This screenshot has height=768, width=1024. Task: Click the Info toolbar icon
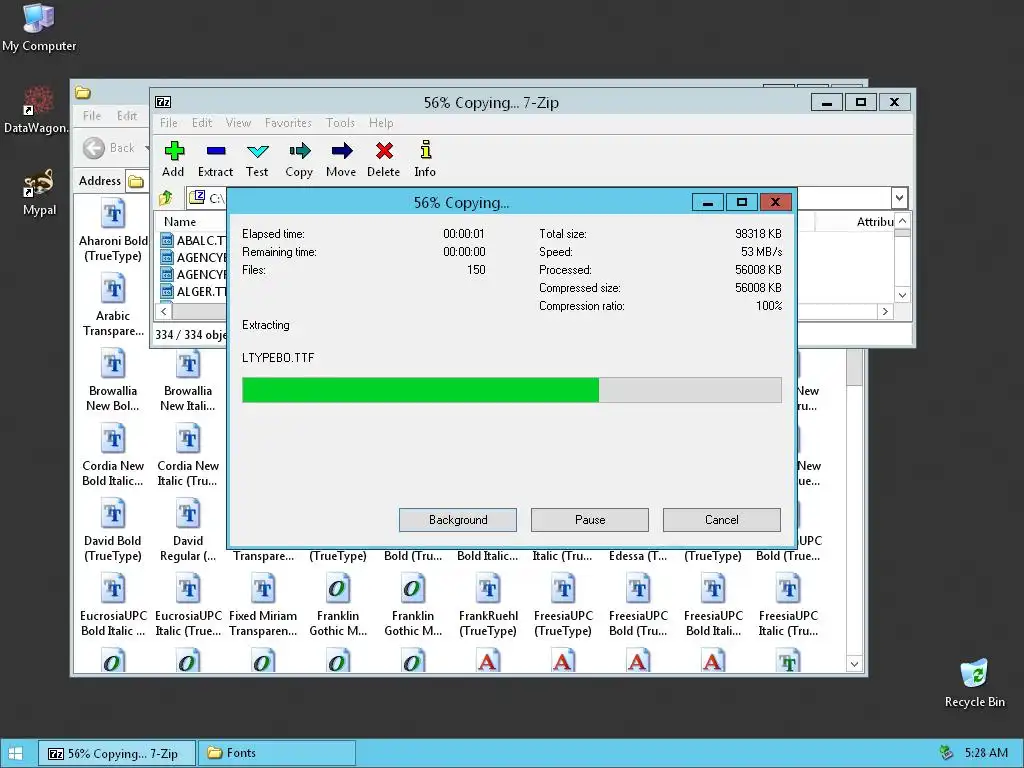pyautogui.click(x=425, y=159)
